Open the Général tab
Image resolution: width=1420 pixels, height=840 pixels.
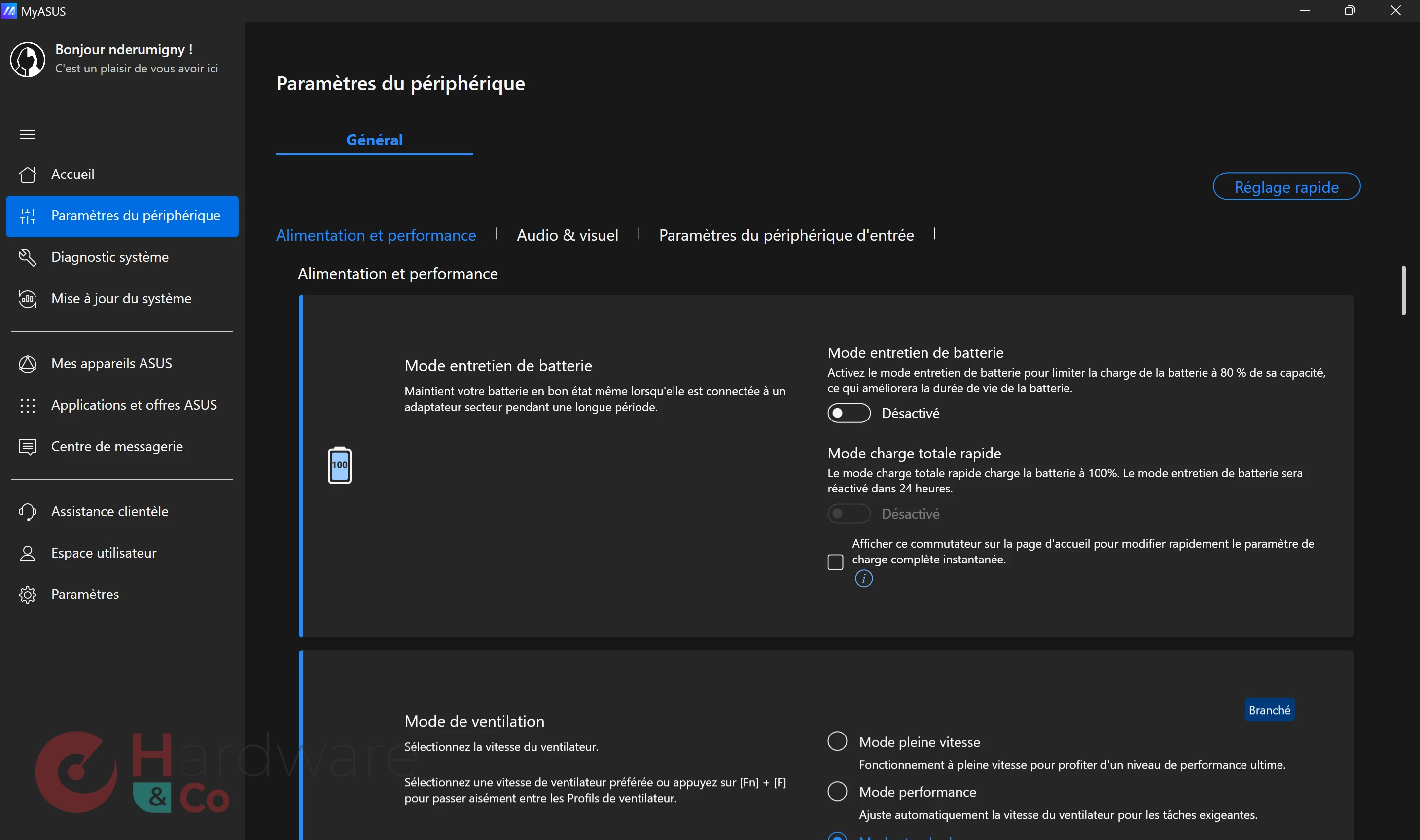point(374,140)
